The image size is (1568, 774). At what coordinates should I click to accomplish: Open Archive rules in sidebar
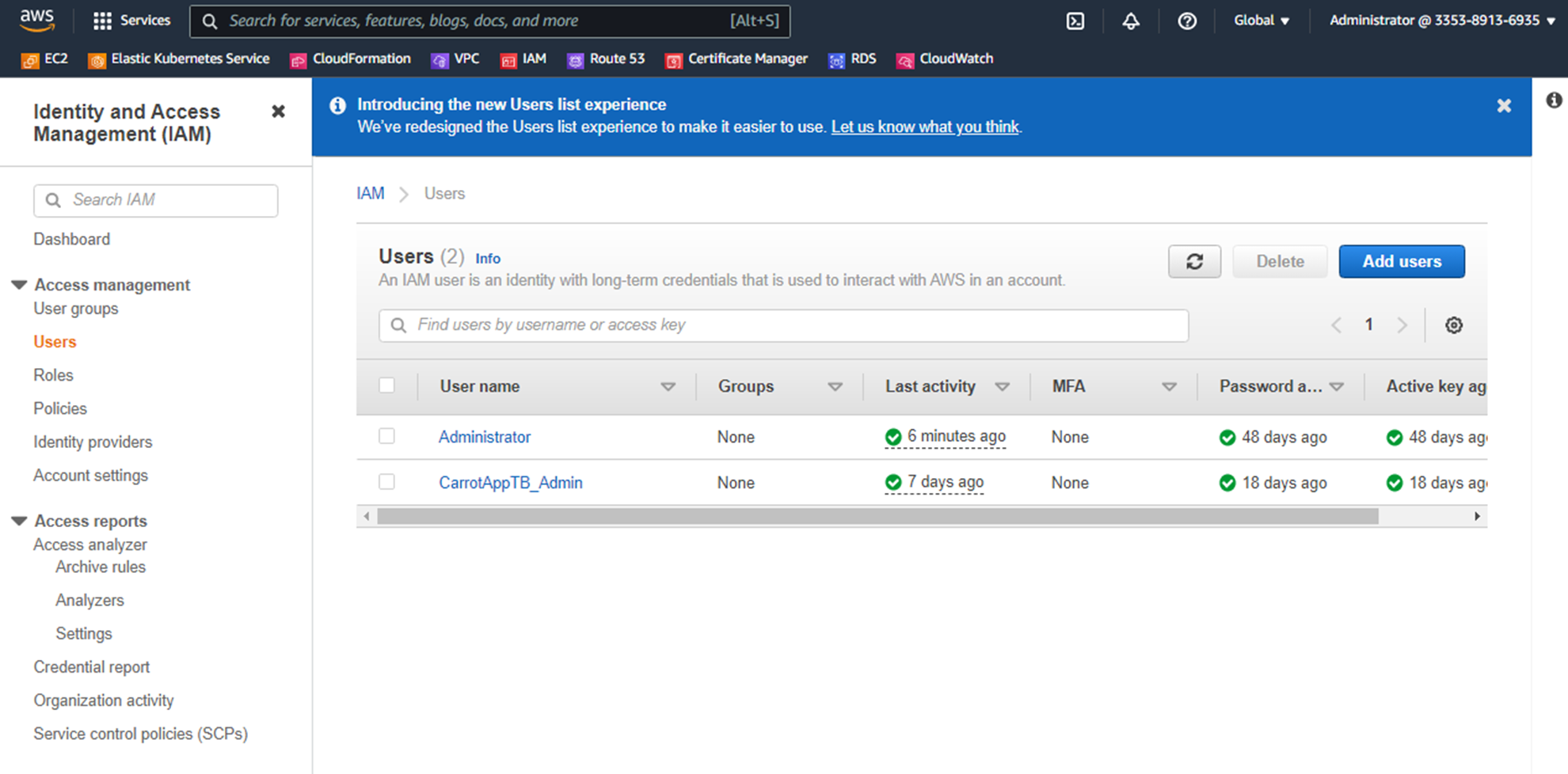pos(101,567)
